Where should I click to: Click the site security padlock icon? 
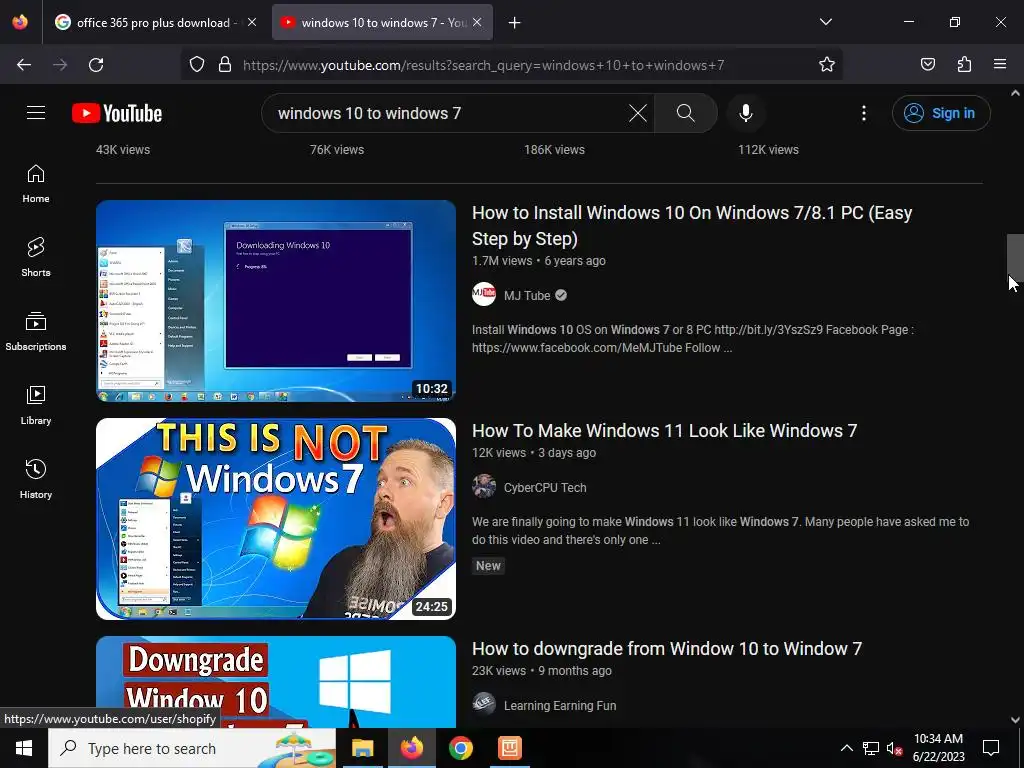click(225, 65)
